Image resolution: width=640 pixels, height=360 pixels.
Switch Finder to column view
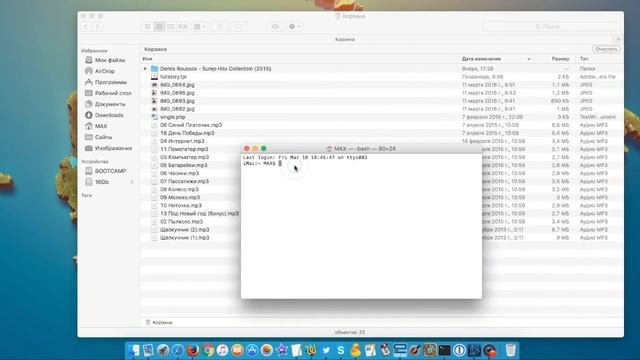coord(171,27)
